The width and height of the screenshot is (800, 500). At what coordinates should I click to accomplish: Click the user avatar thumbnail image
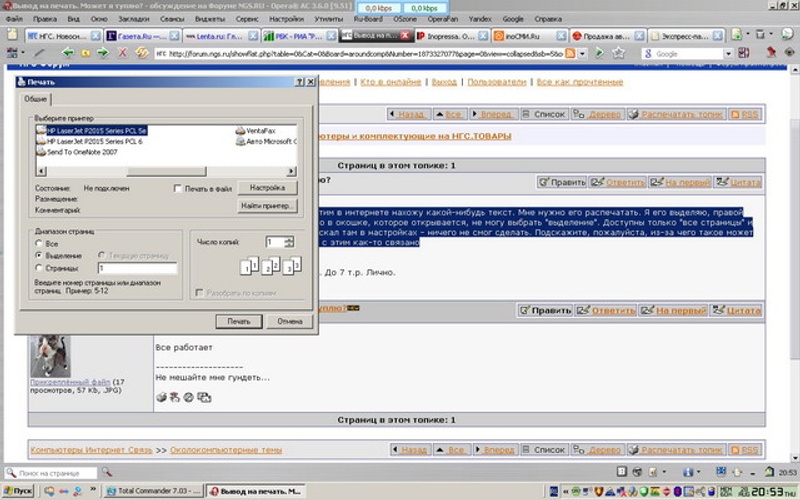pos(50,356)
